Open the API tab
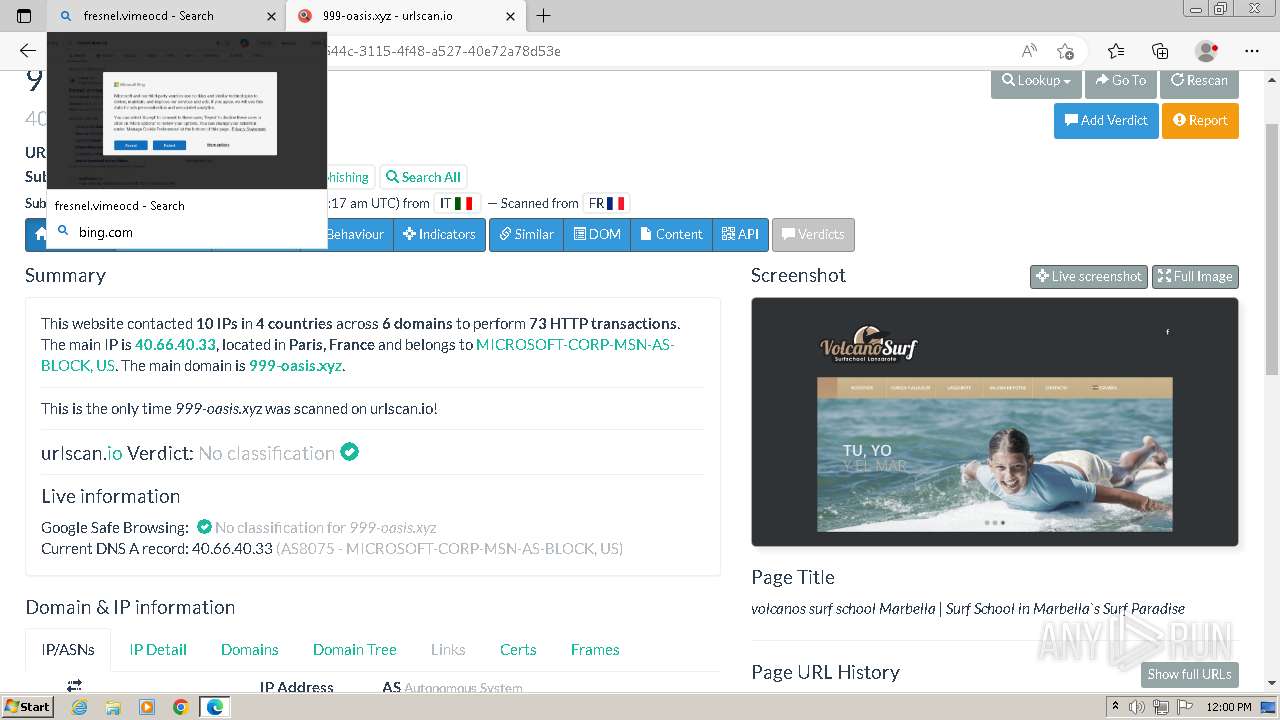 (x=740, y=234)
